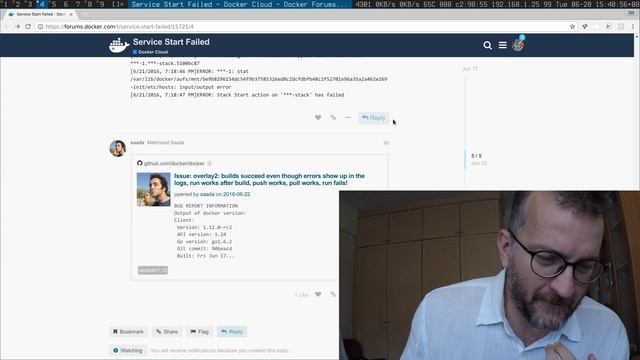Share saada's post via chain icon
This screenshot has width=640, height=360.
click(x=333, y=294)
